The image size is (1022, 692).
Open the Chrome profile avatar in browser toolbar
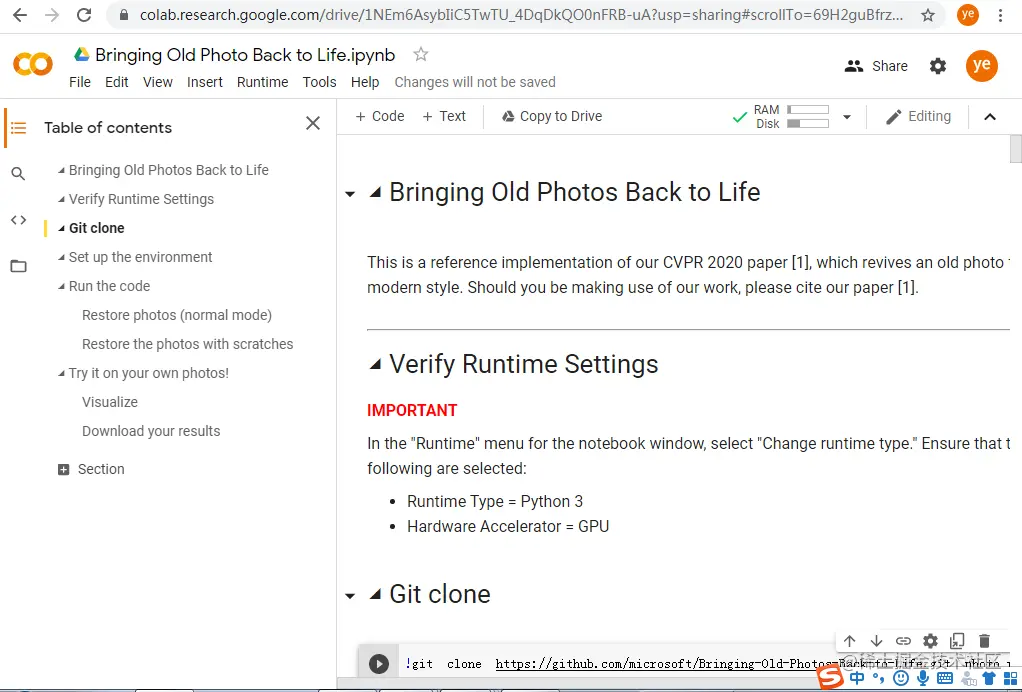point(967,14)
